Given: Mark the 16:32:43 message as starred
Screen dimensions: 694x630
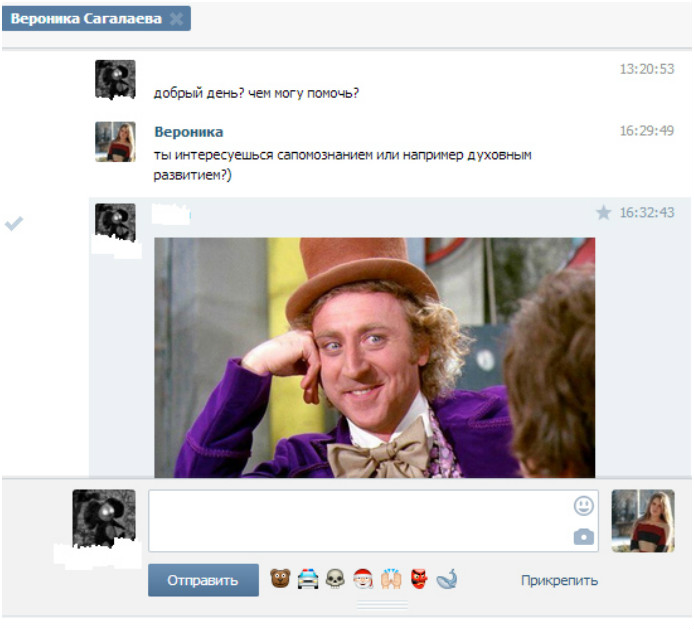Looking at the screenshot, I should (603, 212).
